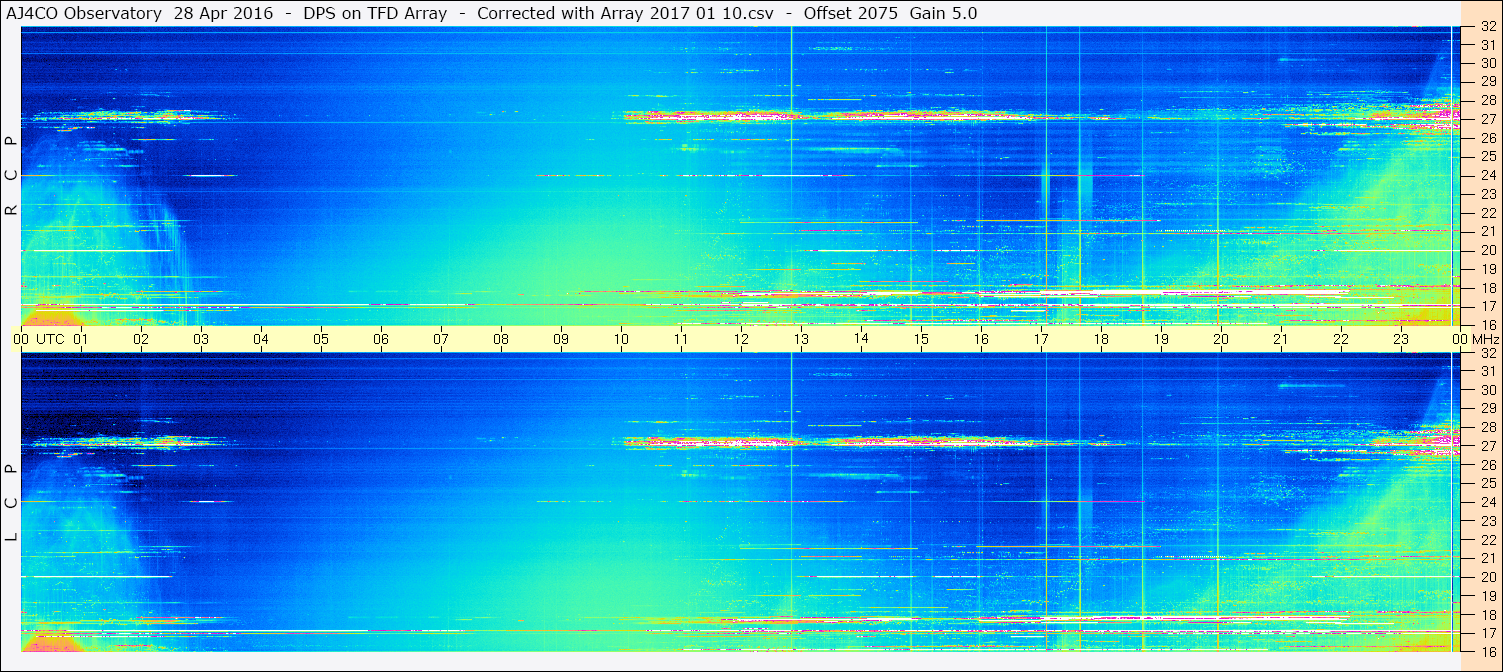Viewport: 1503px width, 672px height.
Task: Select 18 MHz label on RCP panel
Action: 1488,288
